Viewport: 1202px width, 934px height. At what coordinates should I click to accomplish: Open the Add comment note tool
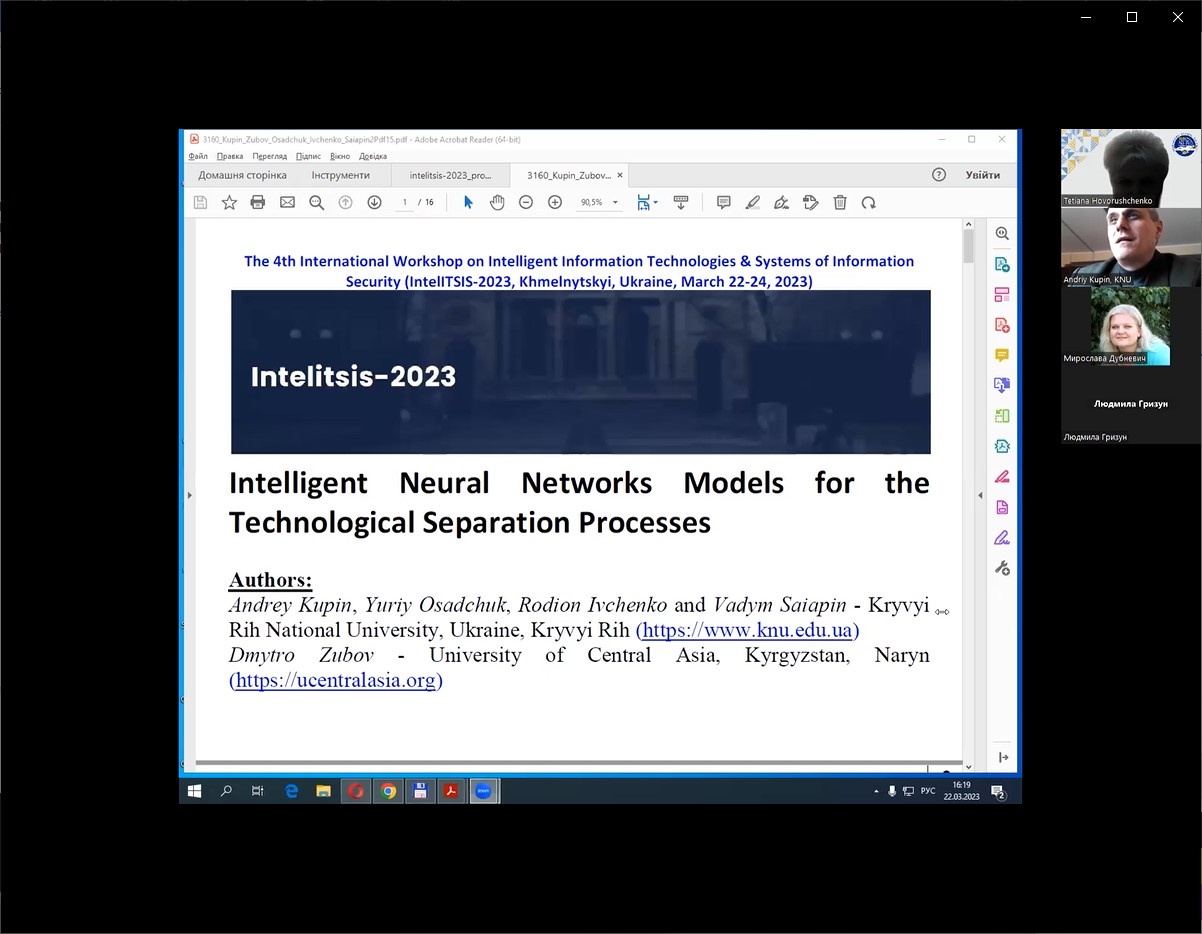click(x=723, y=203)
